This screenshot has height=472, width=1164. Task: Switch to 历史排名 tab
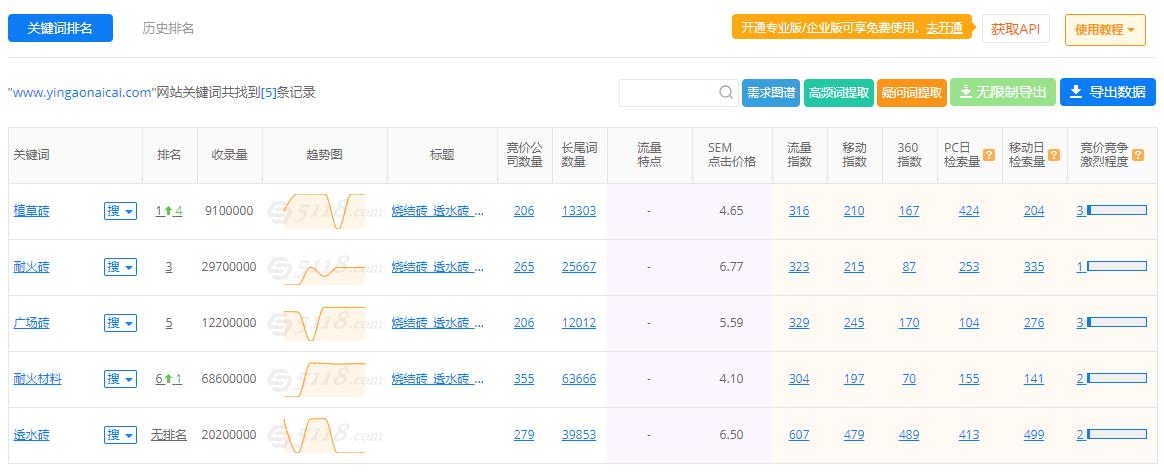(169, 28)
